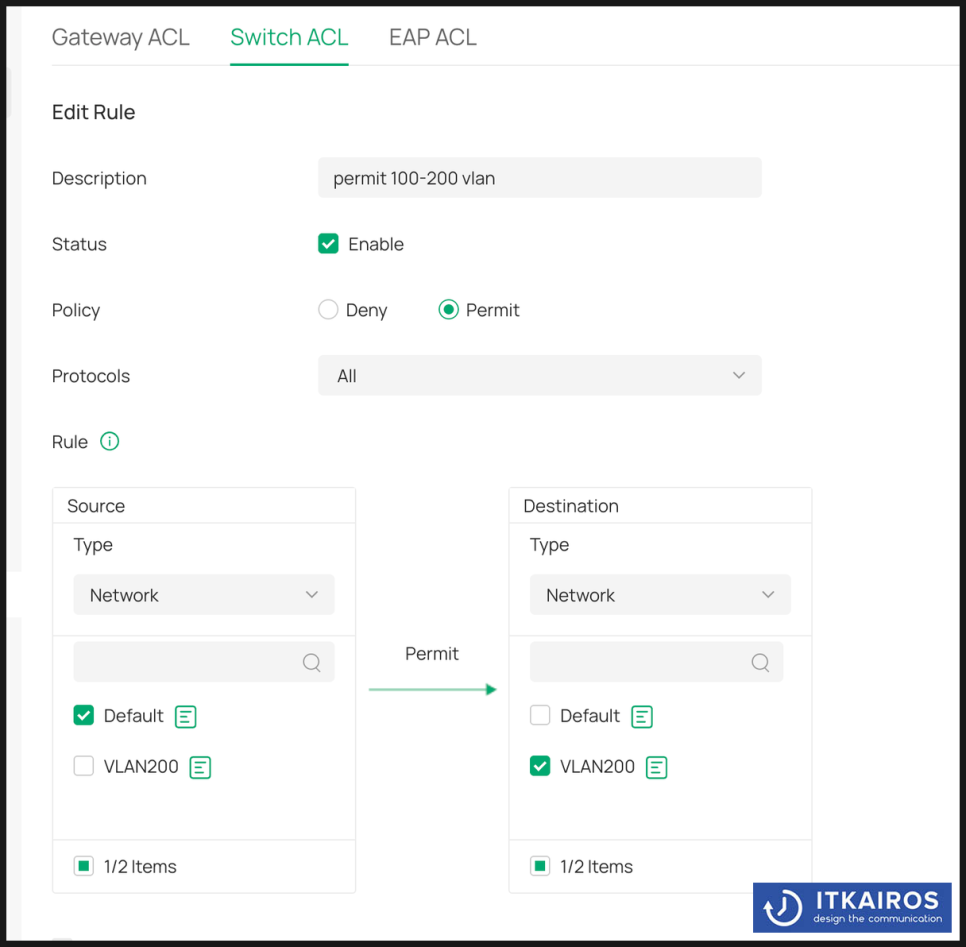Uncheck VLAN200 in the Destination list

(540, 766)
